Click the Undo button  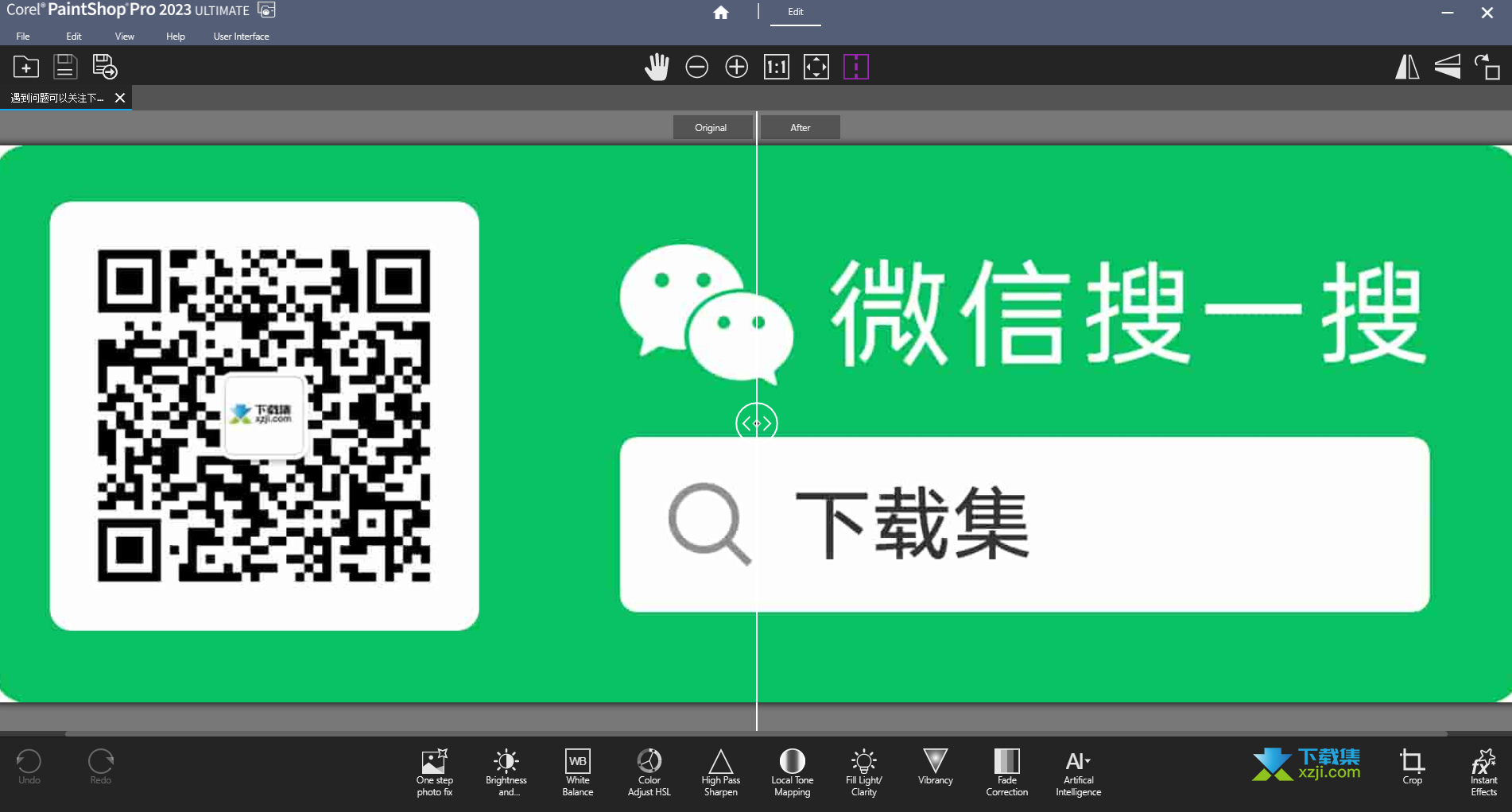point(29,767)
